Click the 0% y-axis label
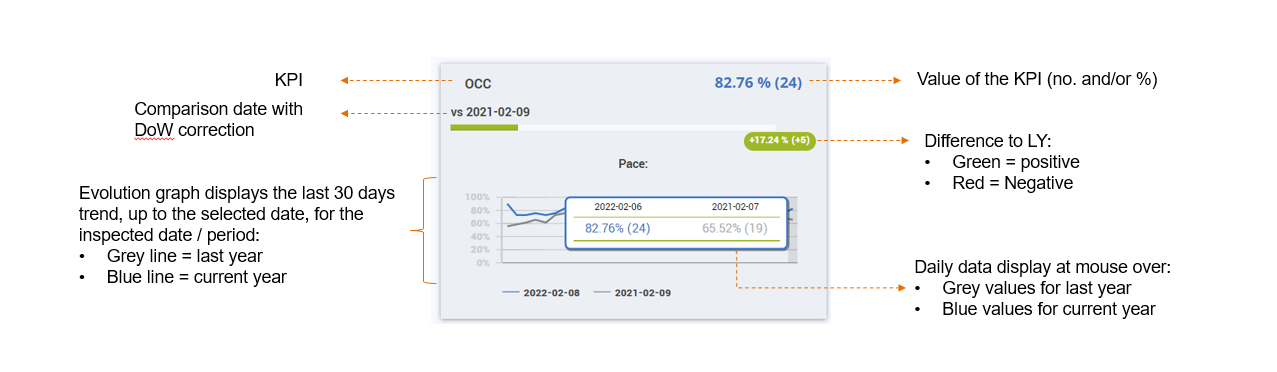Screen dimensions: 1277x372 [481, 262]
